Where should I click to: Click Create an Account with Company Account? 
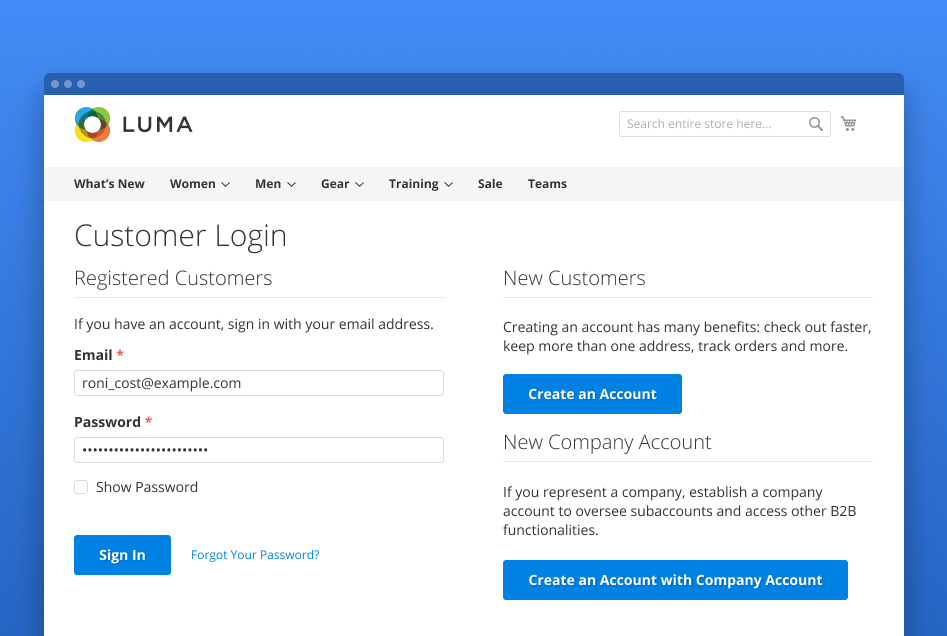coord(675,580)
